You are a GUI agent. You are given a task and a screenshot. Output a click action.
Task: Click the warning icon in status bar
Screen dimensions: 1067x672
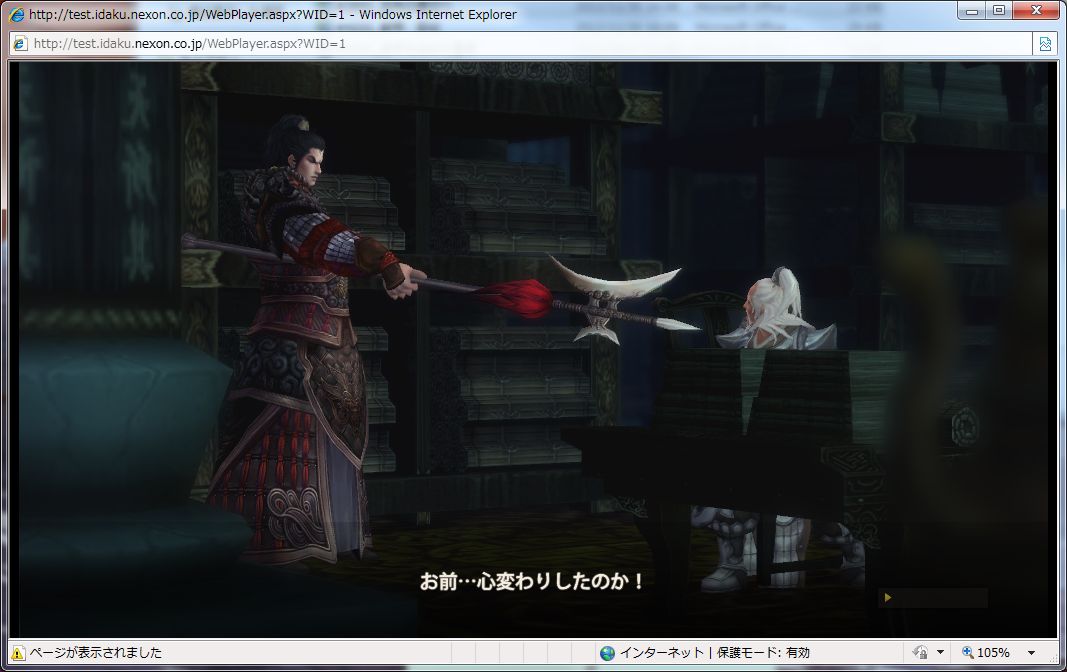point(18,653)
